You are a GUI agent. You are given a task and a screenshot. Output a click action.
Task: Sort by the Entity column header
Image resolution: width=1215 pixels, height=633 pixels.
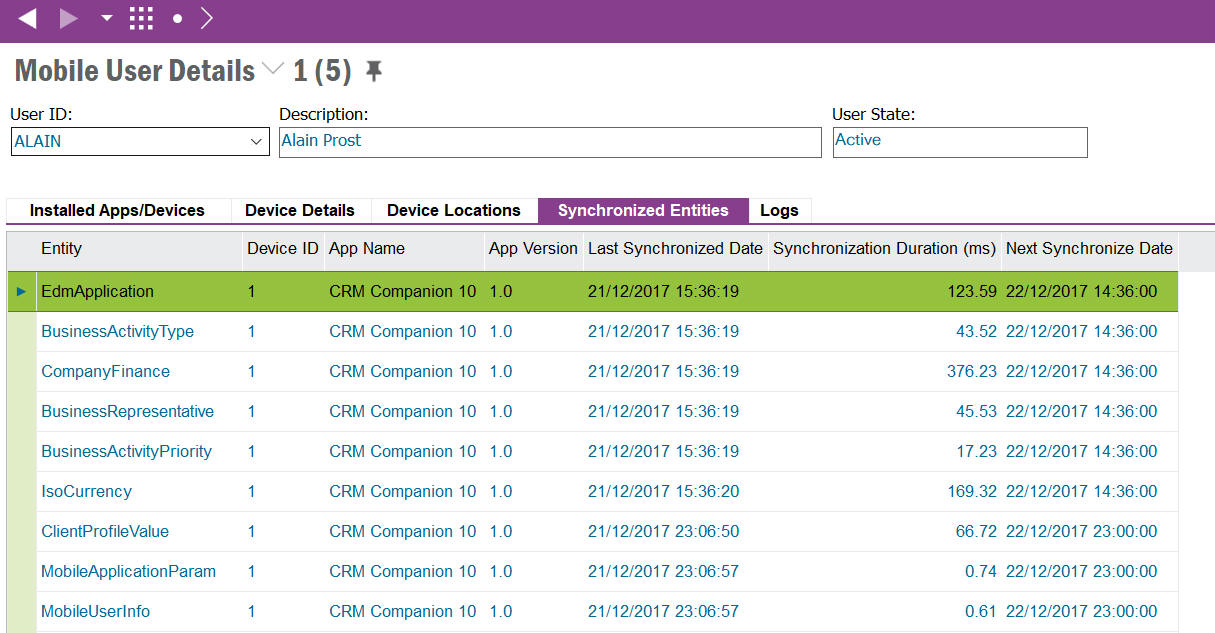(62, 249)
